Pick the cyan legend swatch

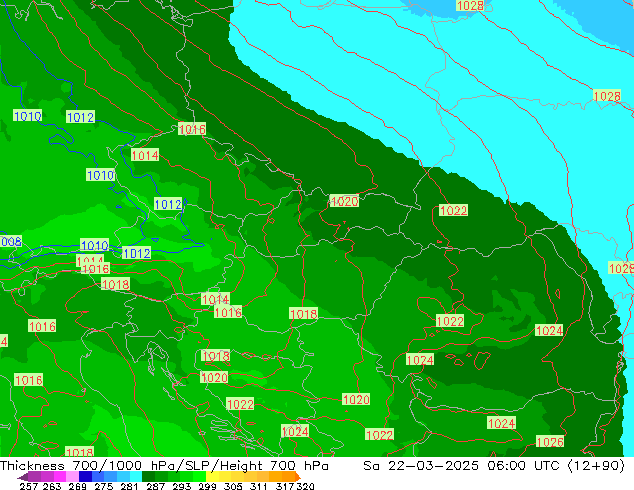point(135,477)
